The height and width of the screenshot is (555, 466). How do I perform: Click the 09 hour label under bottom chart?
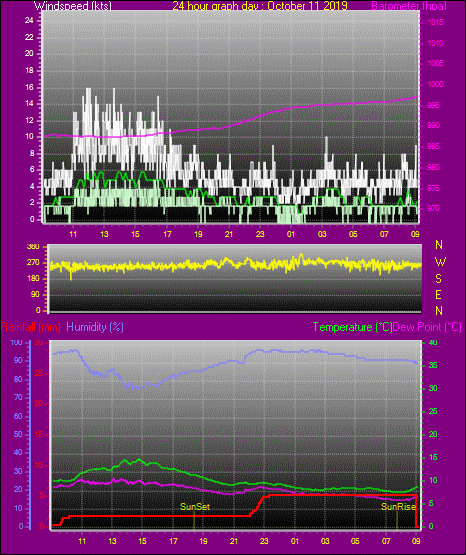[416, 541]
